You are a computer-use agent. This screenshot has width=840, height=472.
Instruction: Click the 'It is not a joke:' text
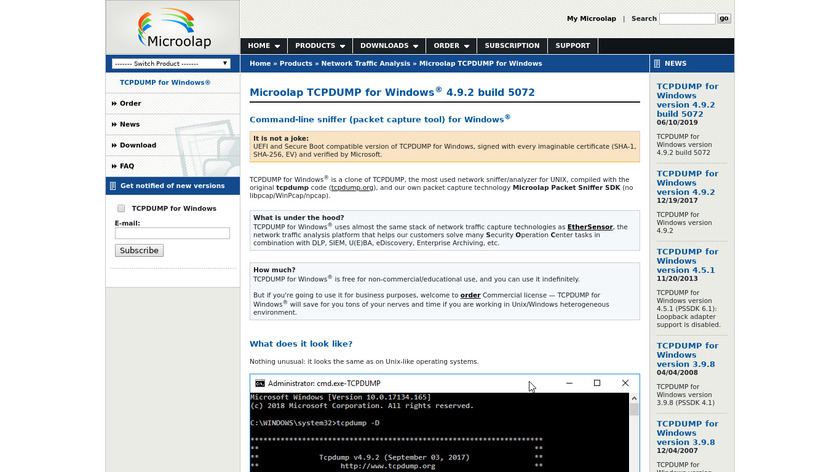tap(281, 138)
